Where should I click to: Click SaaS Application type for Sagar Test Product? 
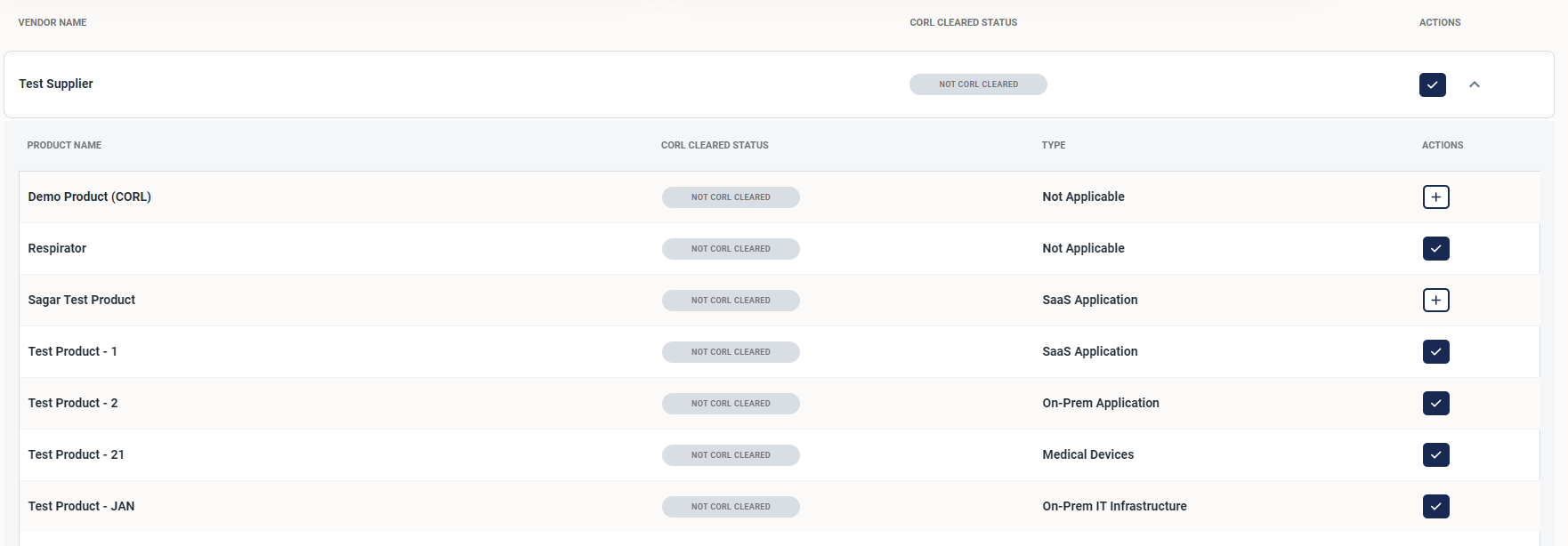[x=1090, y=300]
